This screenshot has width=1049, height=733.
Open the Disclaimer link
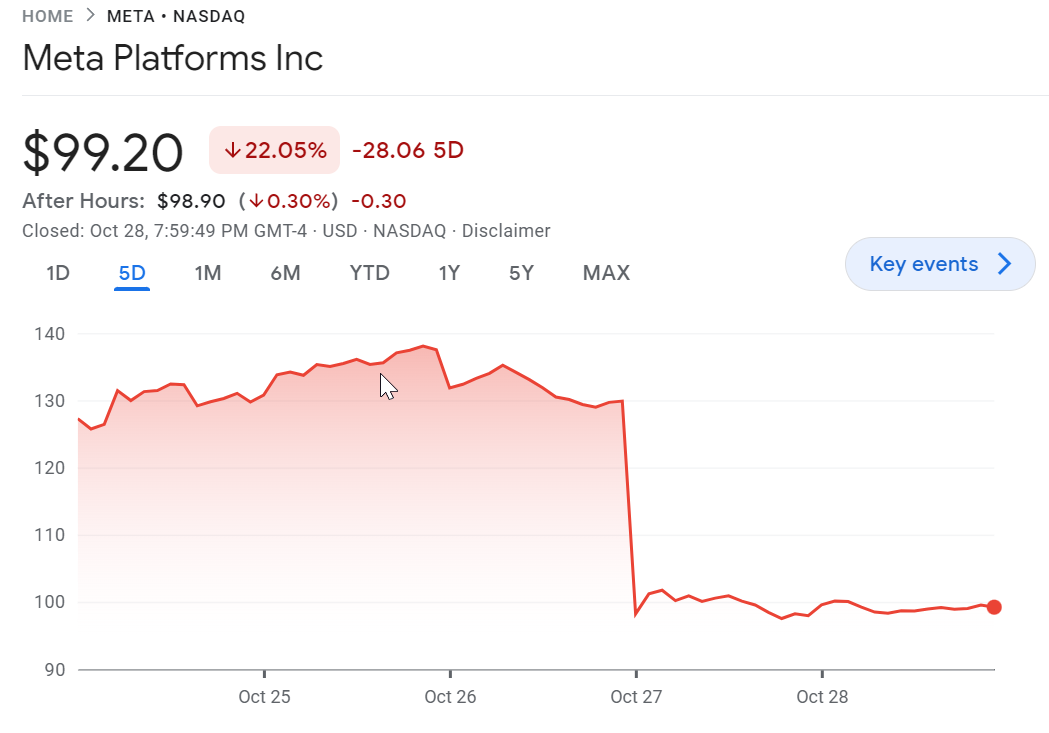[x=506, y=231]
